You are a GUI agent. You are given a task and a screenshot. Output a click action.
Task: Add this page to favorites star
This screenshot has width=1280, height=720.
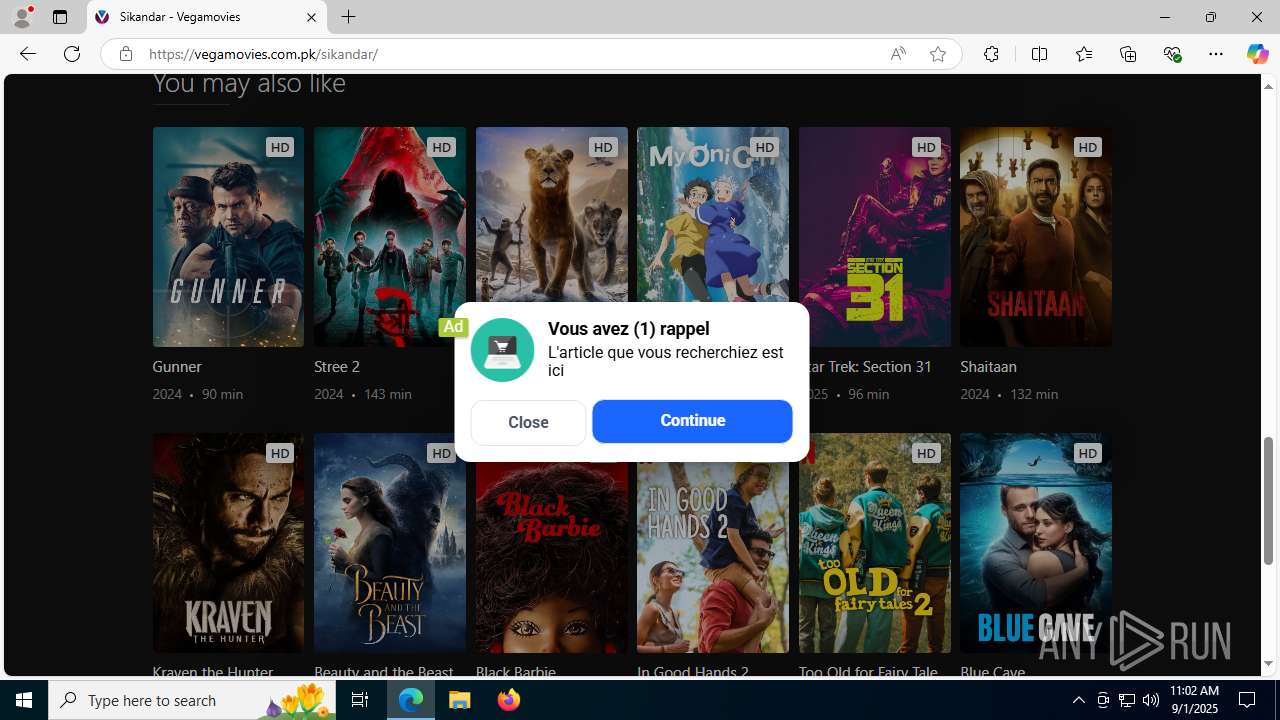937,54
